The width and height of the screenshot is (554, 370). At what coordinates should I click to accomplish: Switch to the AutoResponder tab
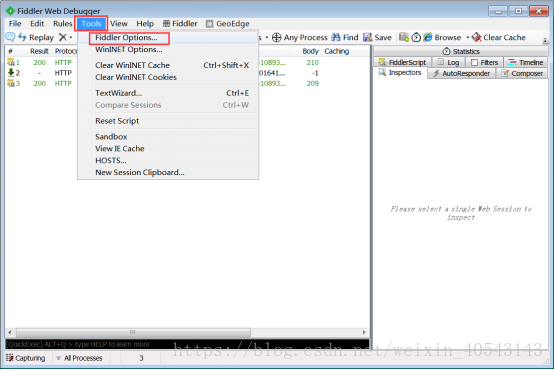461,73
